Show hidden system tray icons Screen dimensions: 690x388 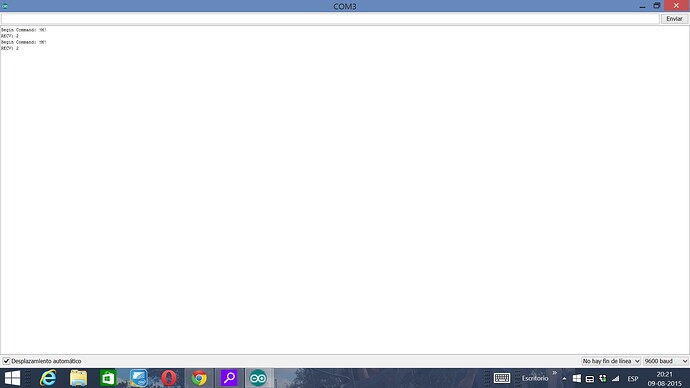coord(564,379)
